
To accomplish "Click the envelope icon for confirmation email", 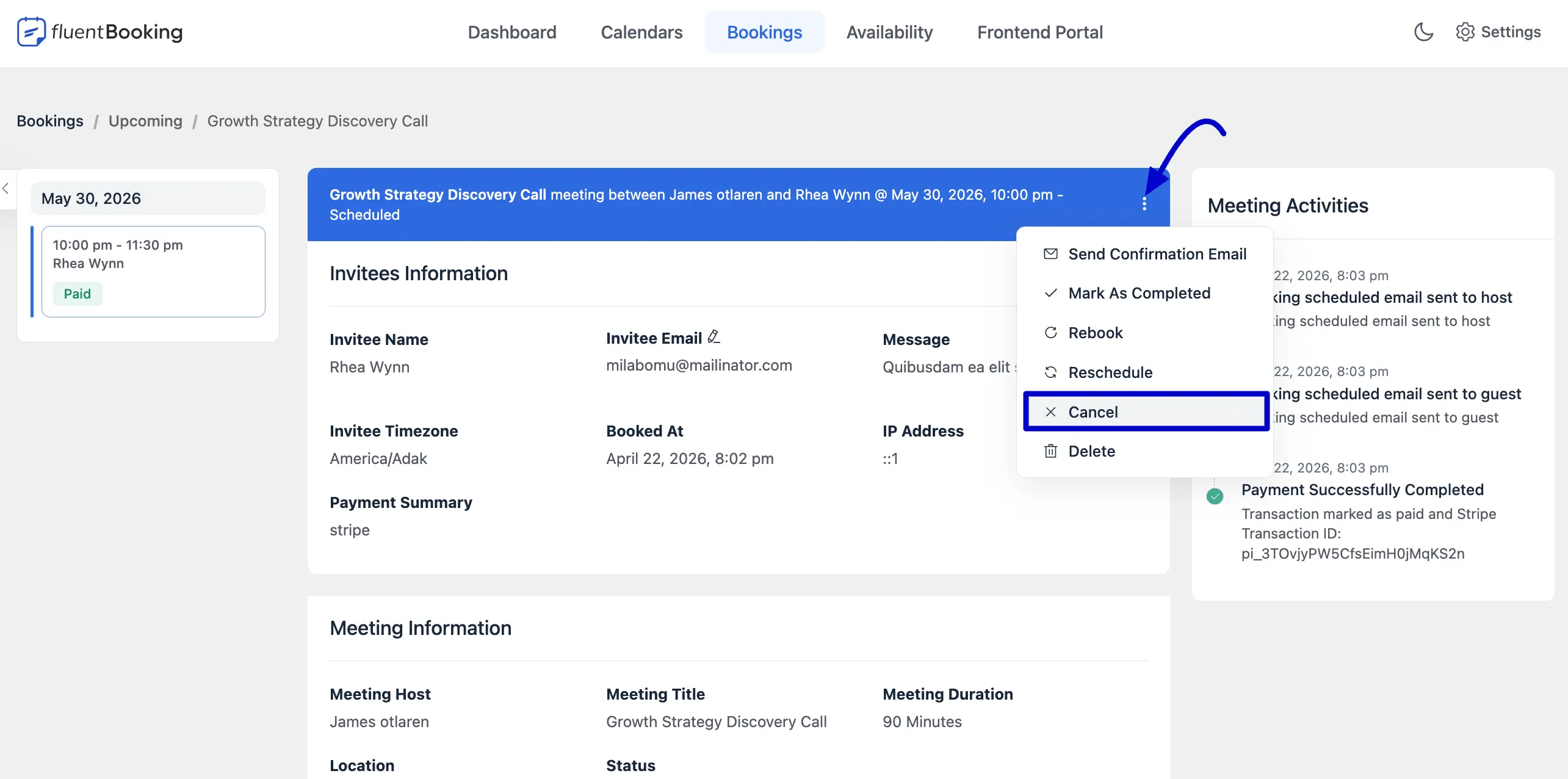I will coord(1050,254).
